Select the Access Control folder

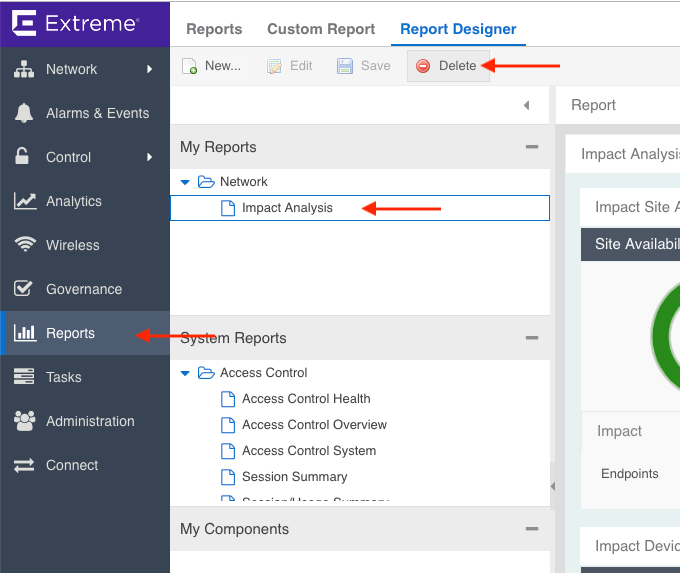coord(263,373)
